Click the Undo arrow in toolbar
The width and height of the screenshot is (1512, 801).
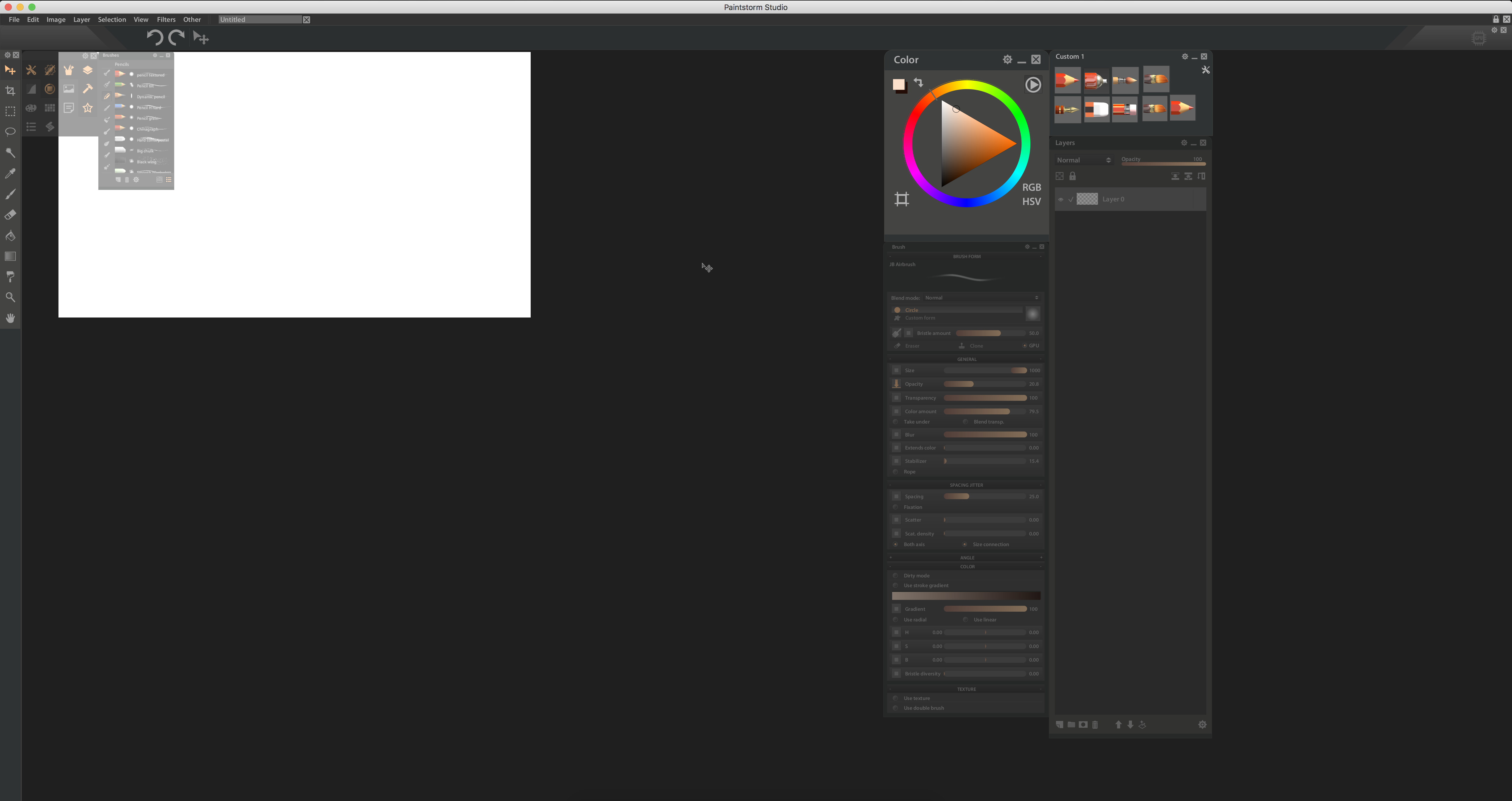coord(154,38)
